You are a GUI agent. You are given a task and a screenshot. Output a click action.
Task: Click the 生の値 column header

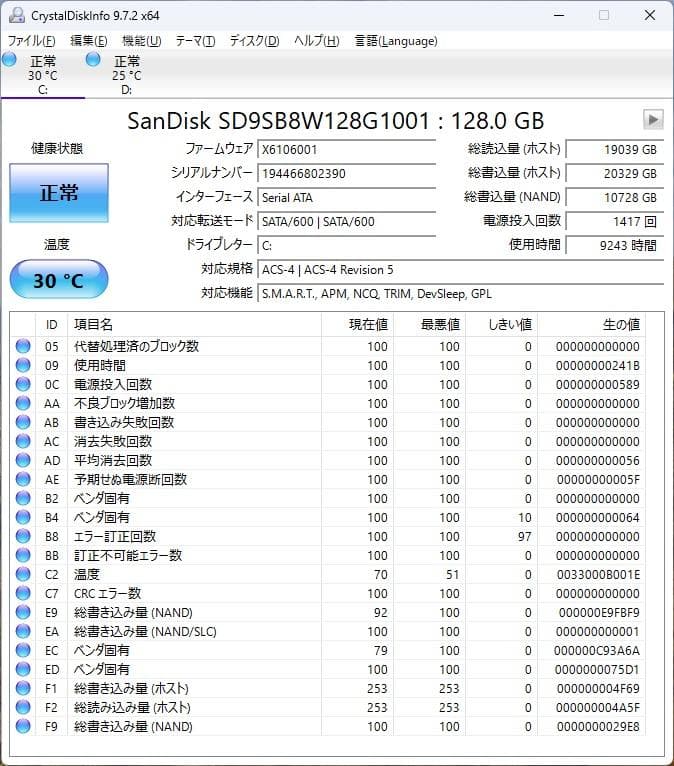(591, 324)
